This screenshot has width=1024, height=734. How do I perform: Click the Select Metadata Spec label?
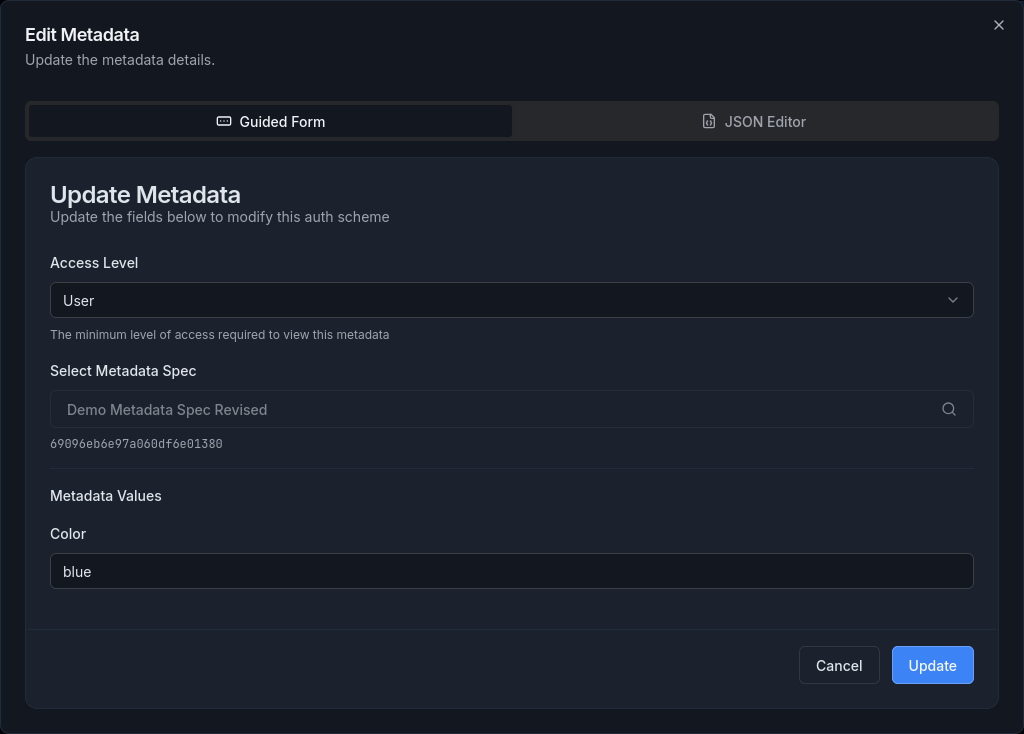[x=123, y=371]
